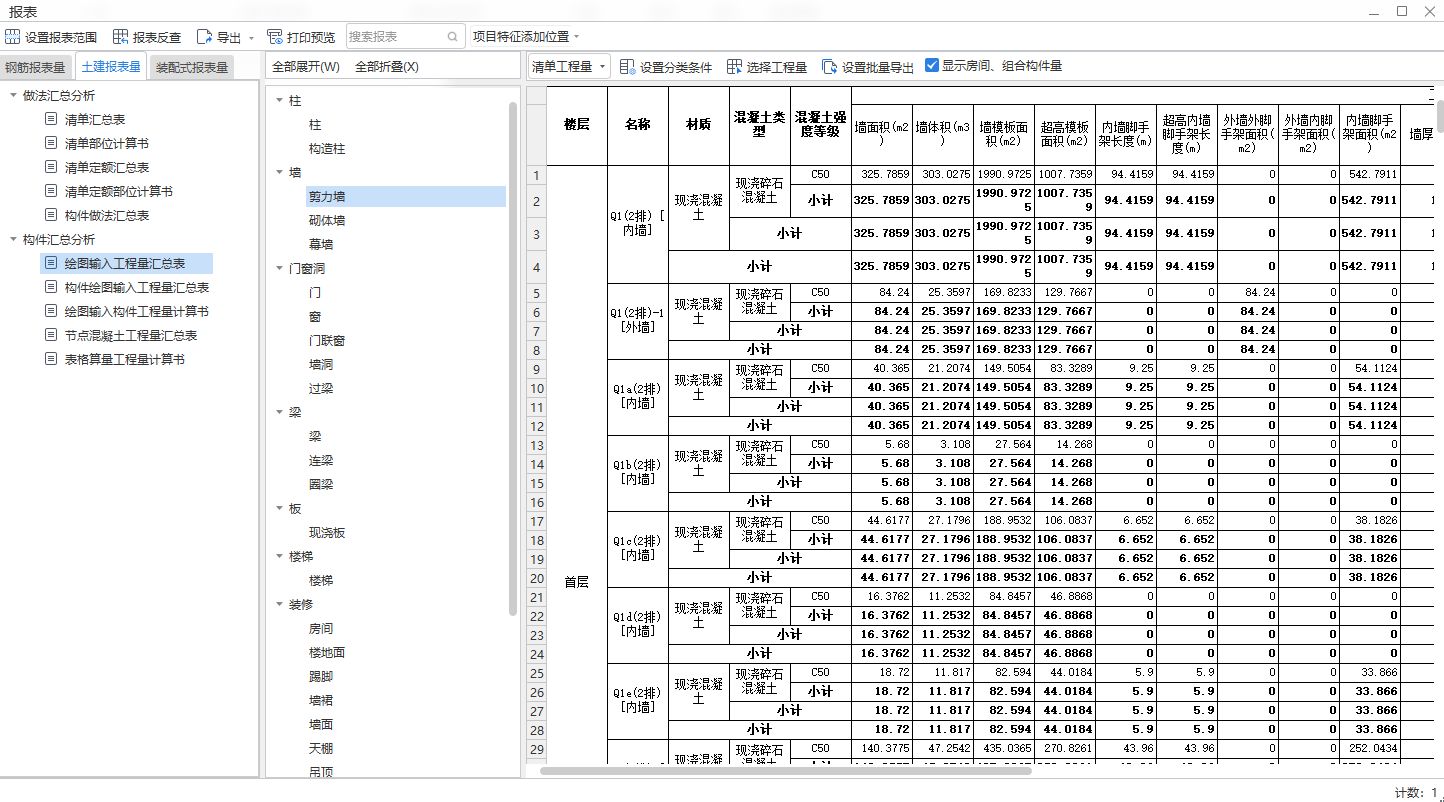Select 门联窗 in component list
The width and height of the screenshot is (1444, 802).
(327, 340)
